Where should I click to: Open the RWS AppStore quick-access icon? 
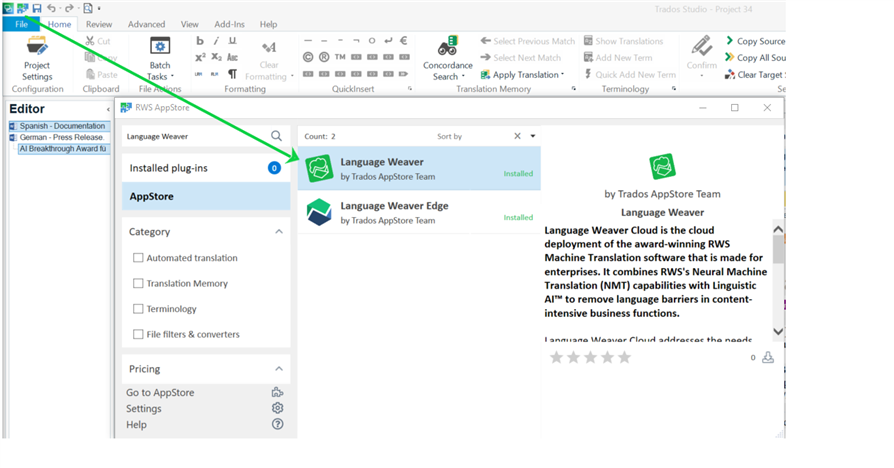(x=22, y=8)
